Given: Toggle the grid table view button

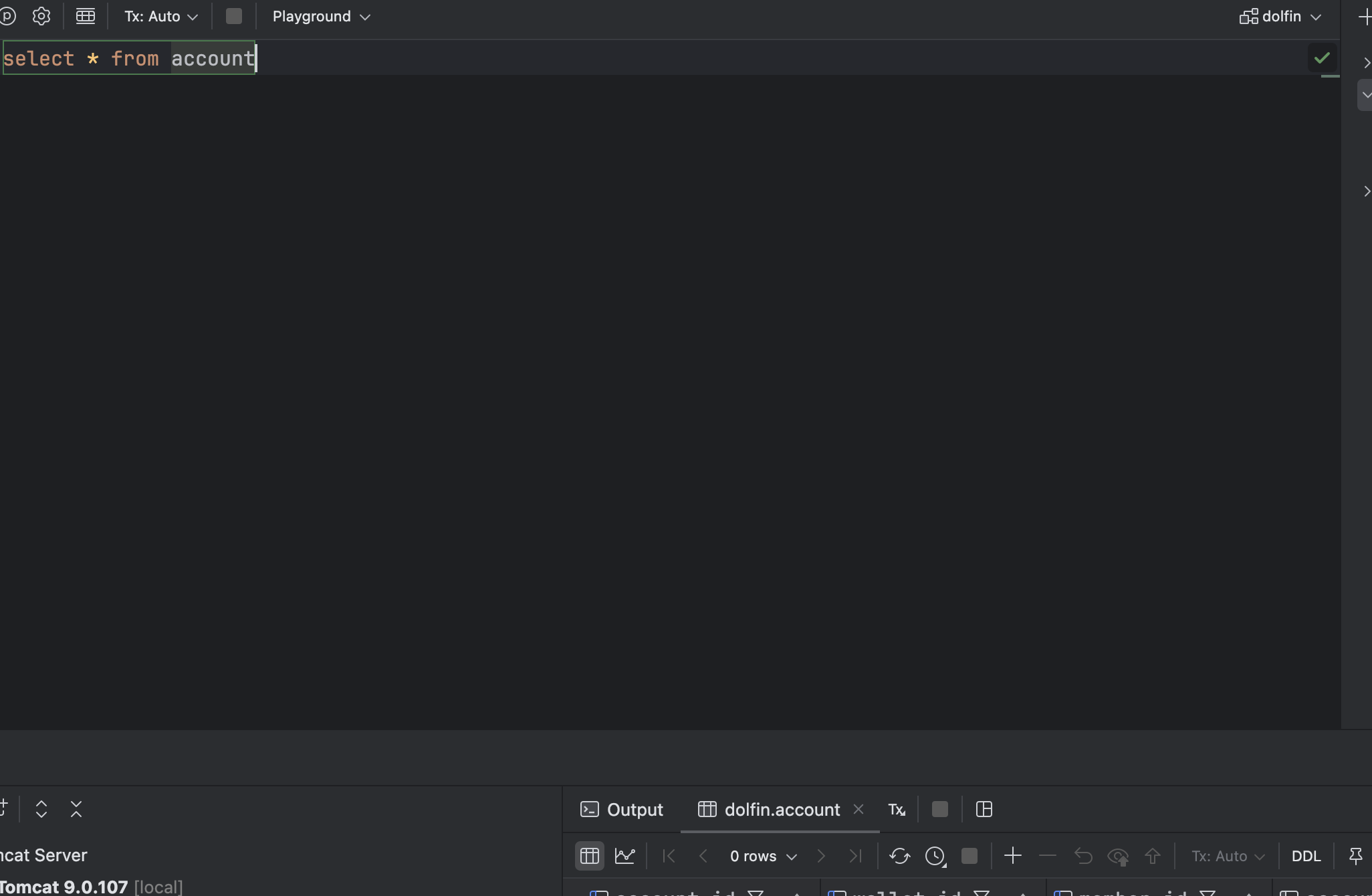Looking at the screenshot, I should [x=589, y=856].
